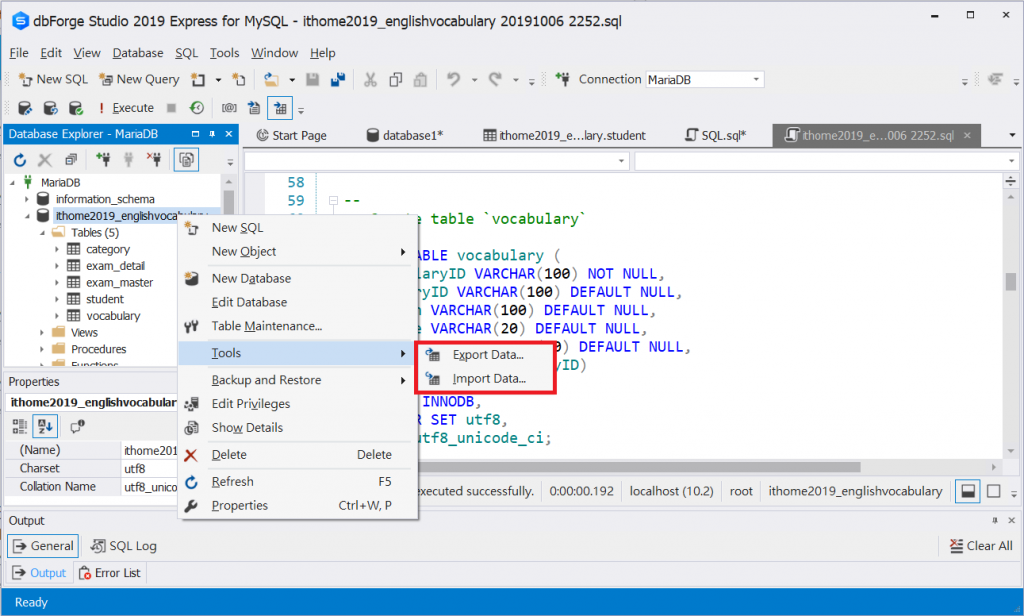Select the student table in the tree
This screenshot has width=1024, height=616.
[104, 299]
